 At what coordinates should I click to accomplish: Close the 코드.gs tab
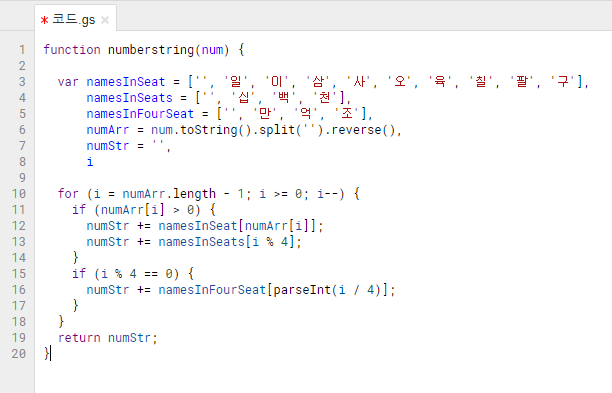(105, 20)
